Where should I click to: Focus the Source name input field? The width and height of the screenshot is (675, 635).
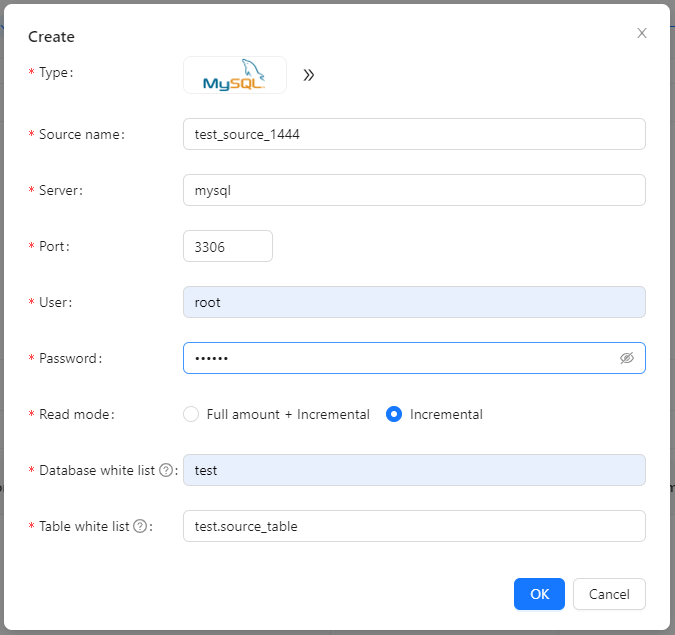coord(414,134)
